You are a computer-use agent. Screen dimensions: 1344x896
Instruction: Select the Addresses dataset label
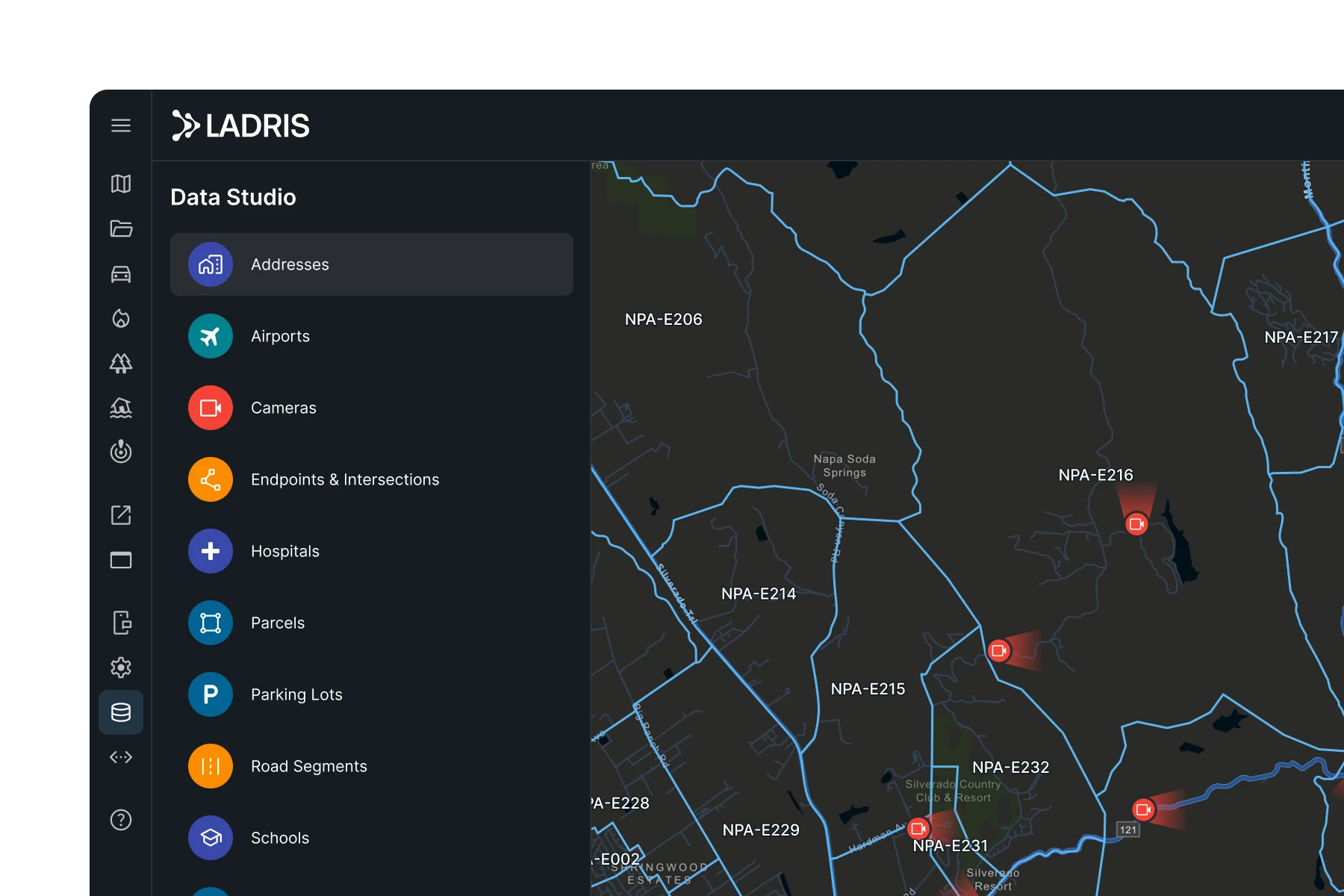[x=290, y=264]
